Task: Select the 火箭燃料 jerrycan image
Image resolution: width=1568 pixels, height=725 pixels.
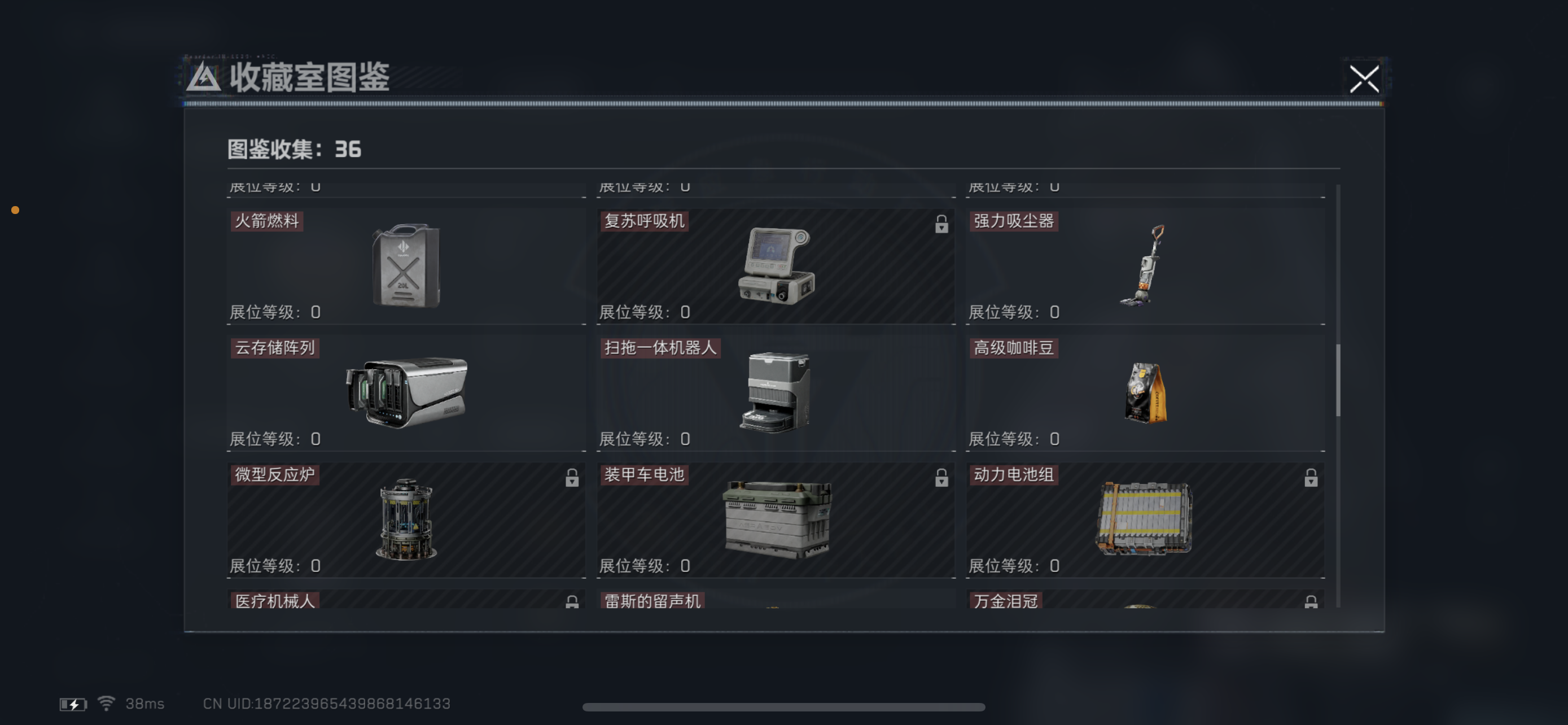Action: pos(406,265)
